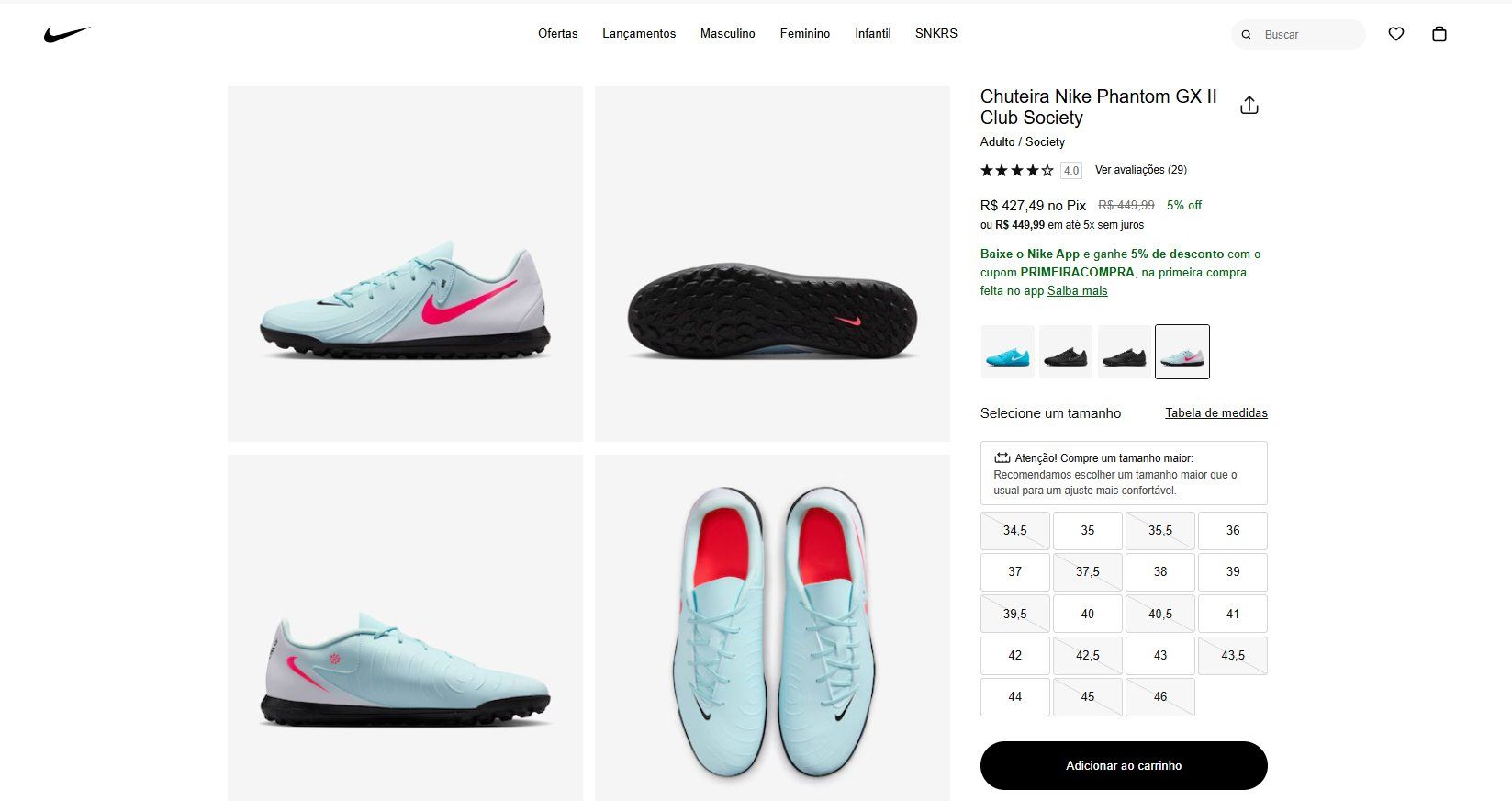Click the star rating icons
Screen dimensions: 1512x801
1016,170
